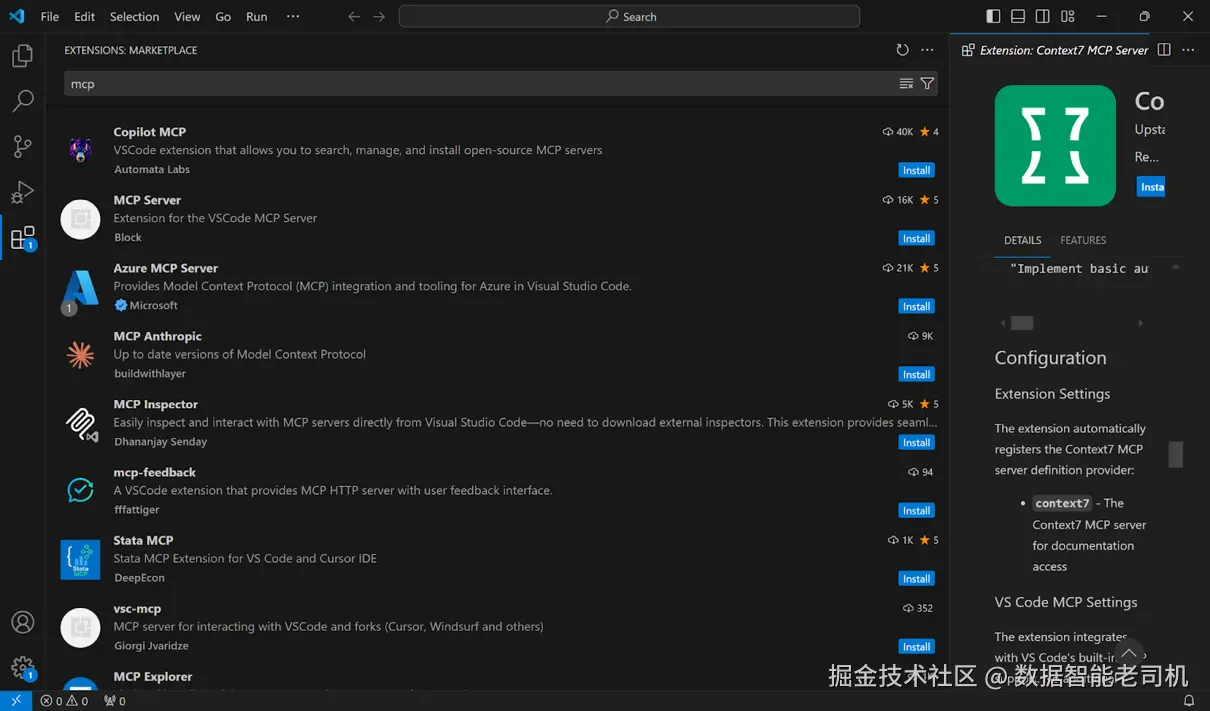Viewport: 1210px width, 711px height.
Task: Split the editor right
Action: tap(1164, 50)
